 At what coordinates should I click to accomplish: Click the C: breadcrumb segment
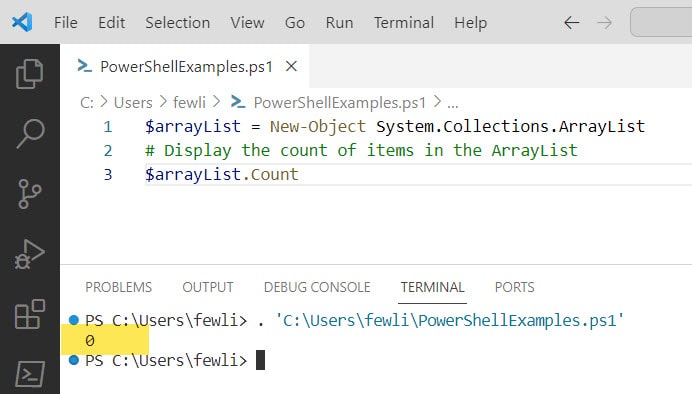point(86,103)
